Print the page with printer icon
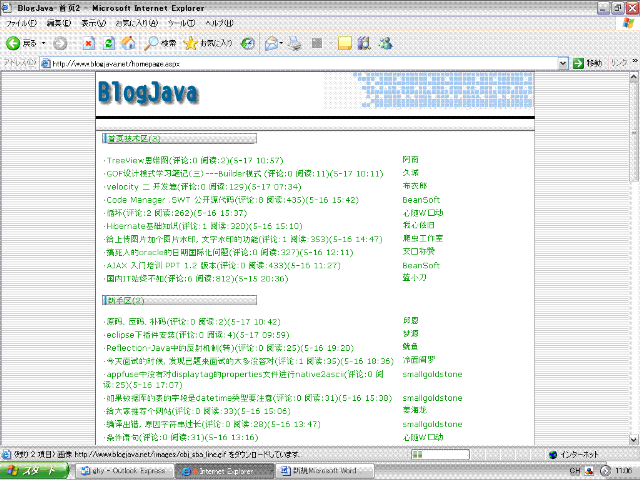Image resolution: width=640 pixels, height=480 pixels. pyautogui.click(x=295, y=43)
